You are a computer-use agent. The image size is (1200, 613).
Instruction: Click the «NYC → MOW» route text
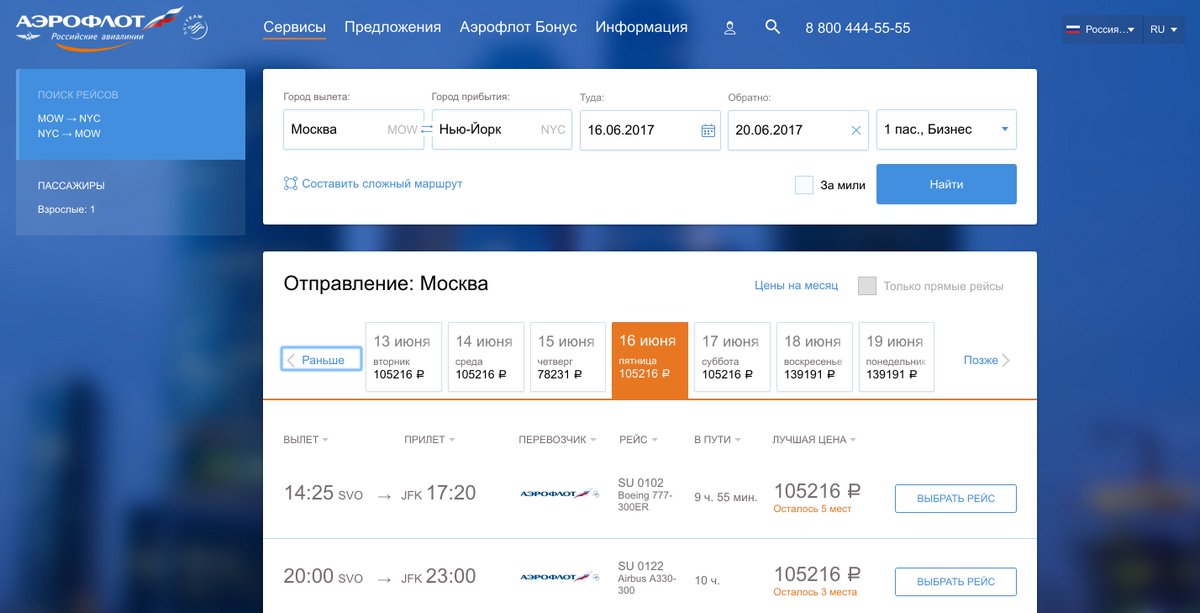69,133
